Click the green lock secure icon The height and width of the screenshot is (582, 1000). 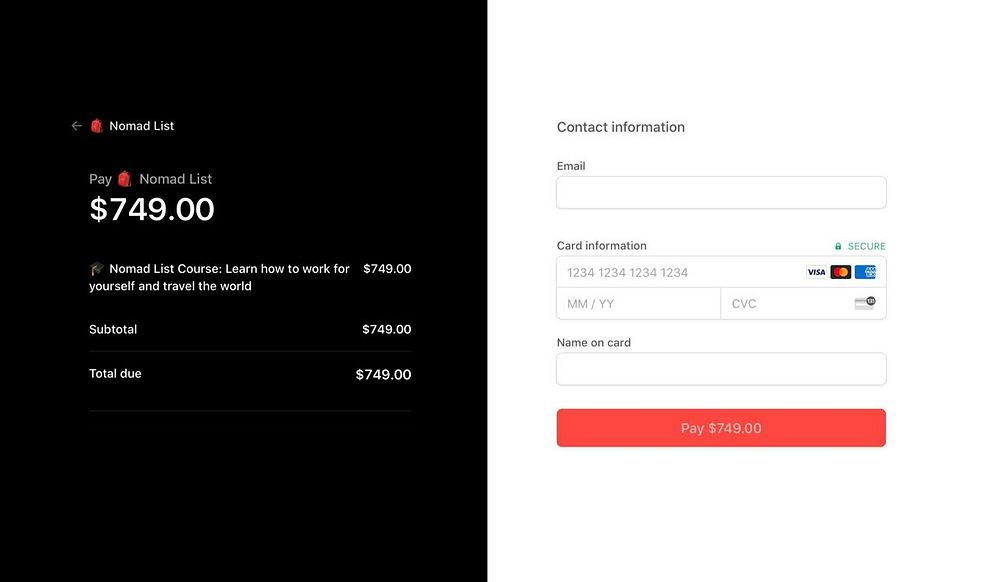click(x=838, y=246)
